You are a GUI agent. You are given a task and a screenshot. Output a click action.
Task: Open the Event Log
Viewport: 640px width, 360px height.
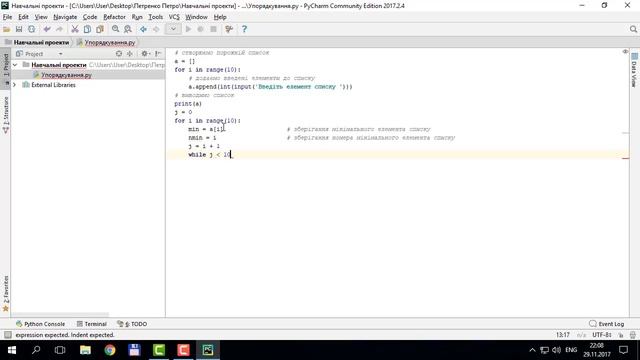(x=607, y=324)
